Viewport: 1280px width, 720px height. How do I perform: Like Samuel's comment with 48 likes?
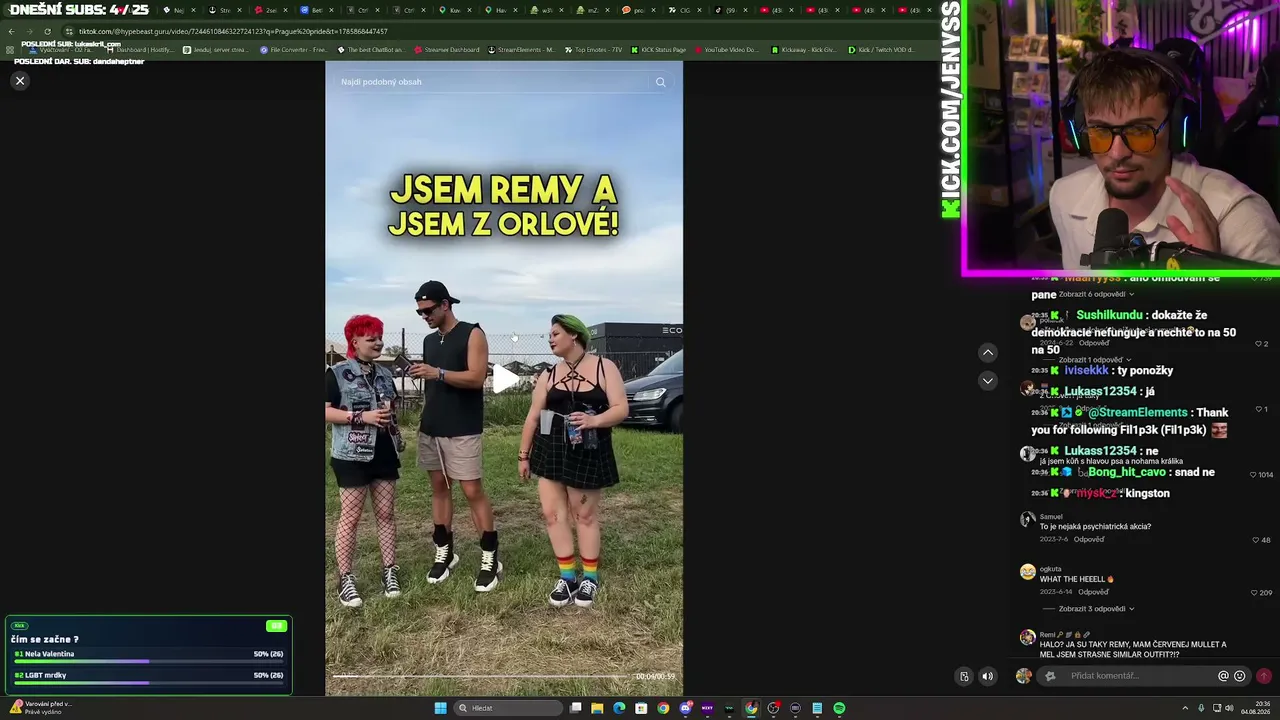pyautogui.click(x=1257, y=540)
